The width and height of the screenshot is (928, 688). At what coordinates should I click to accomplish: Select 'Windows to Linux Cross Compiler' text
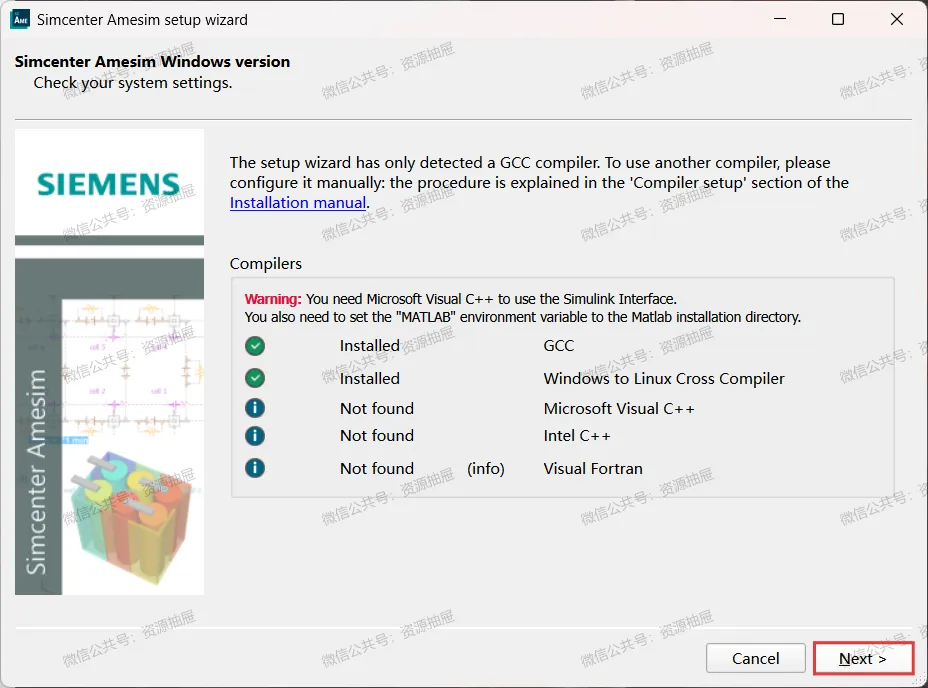[664, 378]
